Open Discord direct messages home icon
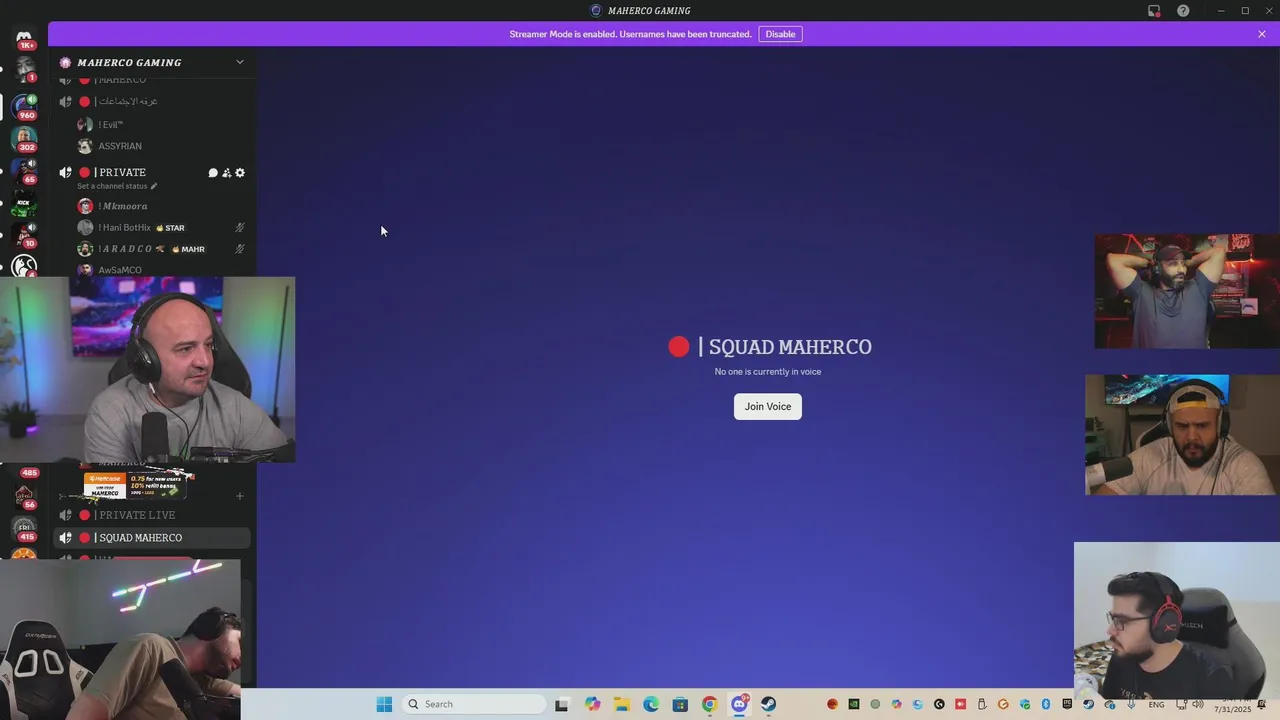1280x720 pixels. (x=24, y=38)
